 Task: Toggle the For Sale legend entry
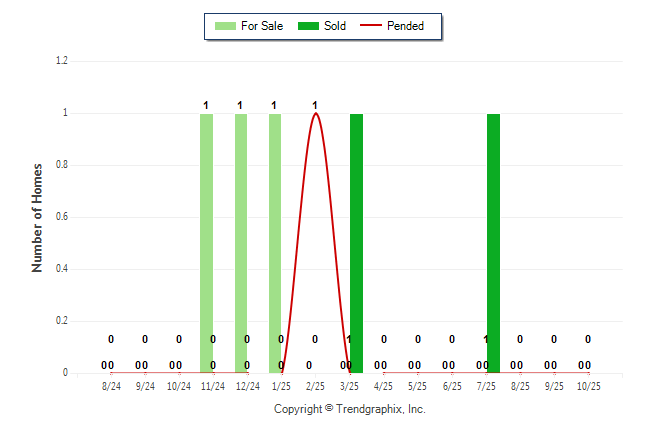[262, 26]
